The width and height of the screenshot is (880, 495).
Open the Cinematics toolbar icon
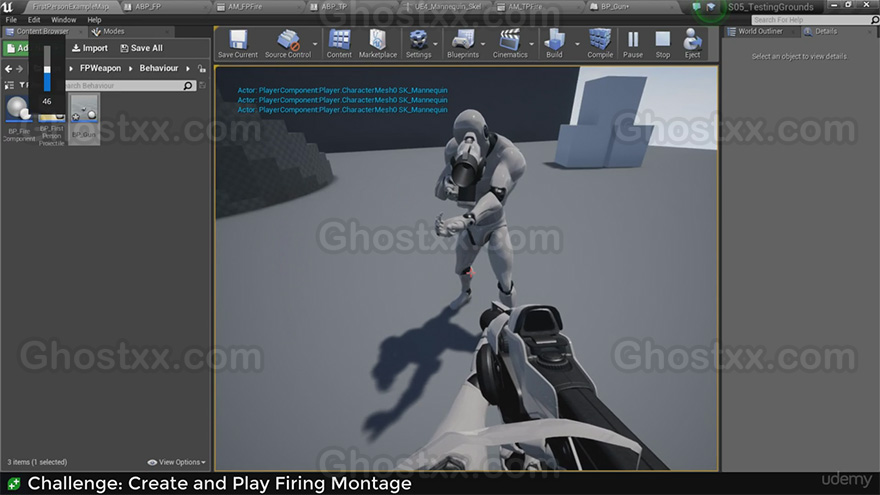[x=510, y=44]
